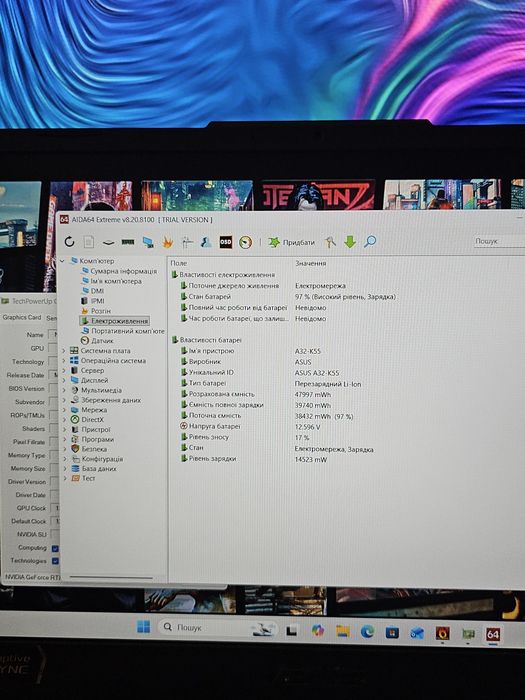Click the Значення column header

click(311, 263)
